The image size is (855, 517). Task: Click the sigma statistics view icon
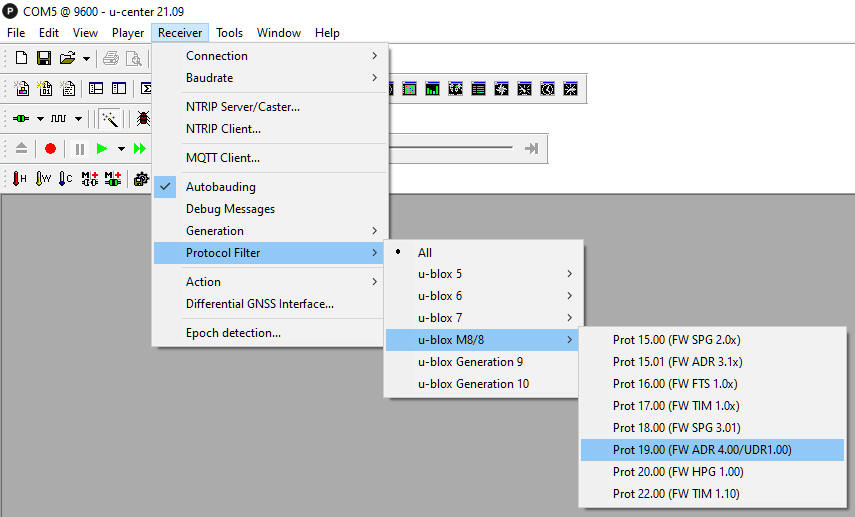(146, 88)
